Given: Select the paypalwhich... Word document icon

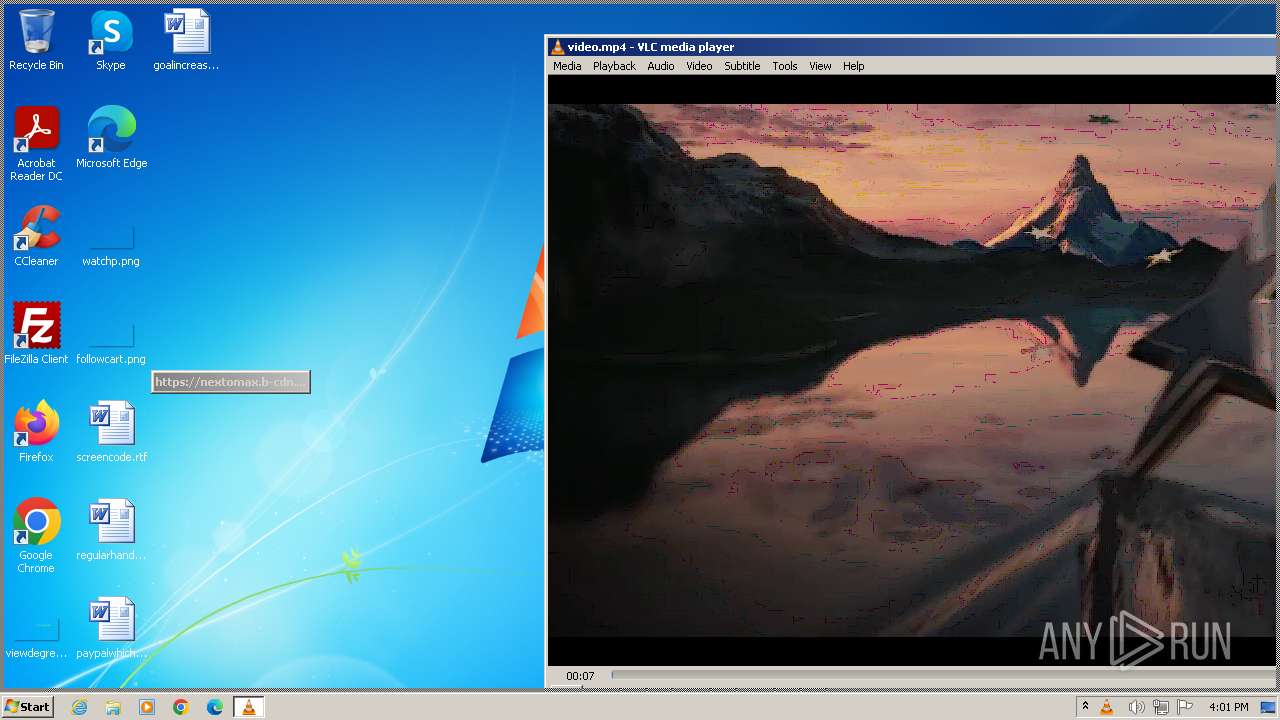Looking at the screenshot, I should (111, 628).
